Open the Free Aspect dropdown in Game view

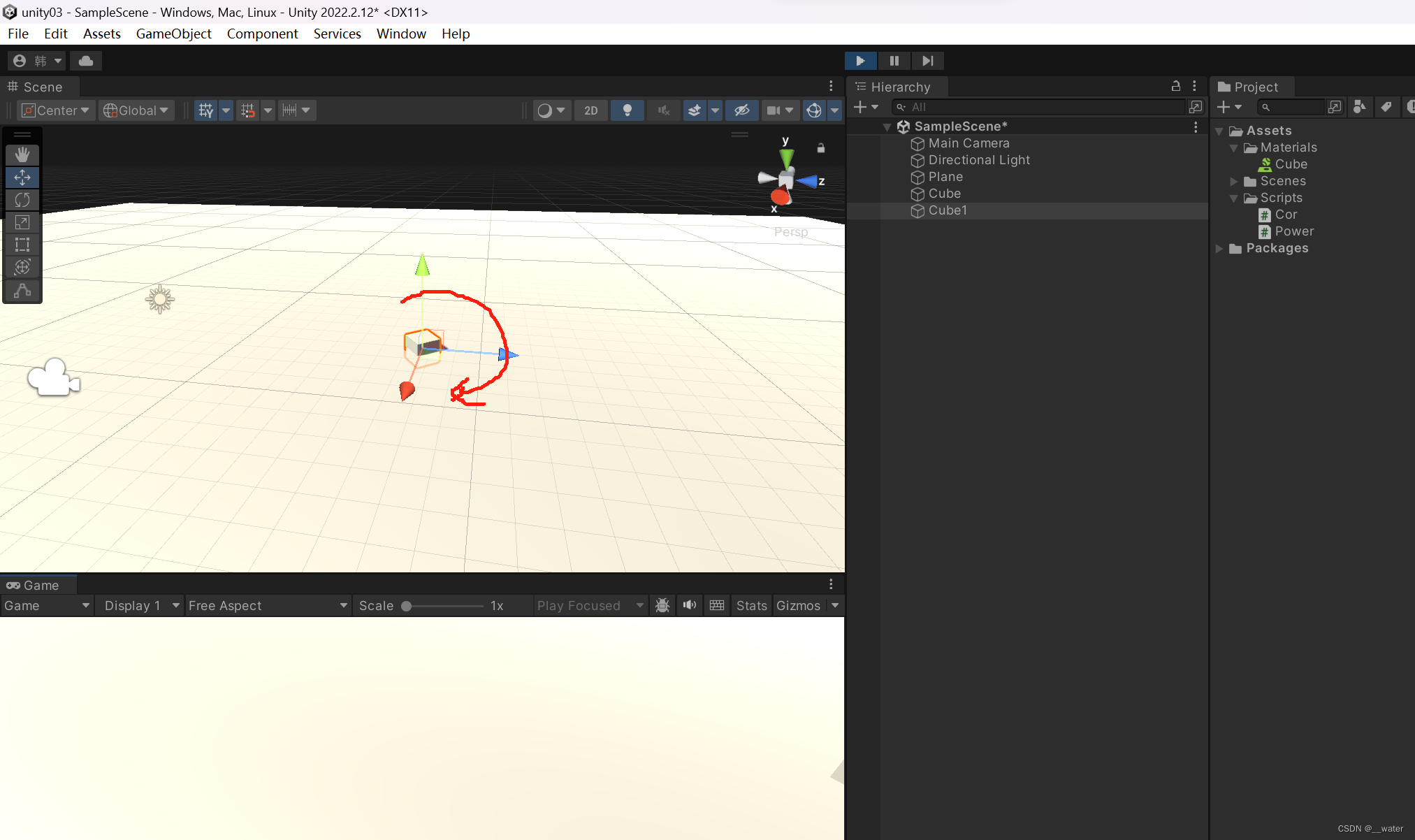click(268, 605)
